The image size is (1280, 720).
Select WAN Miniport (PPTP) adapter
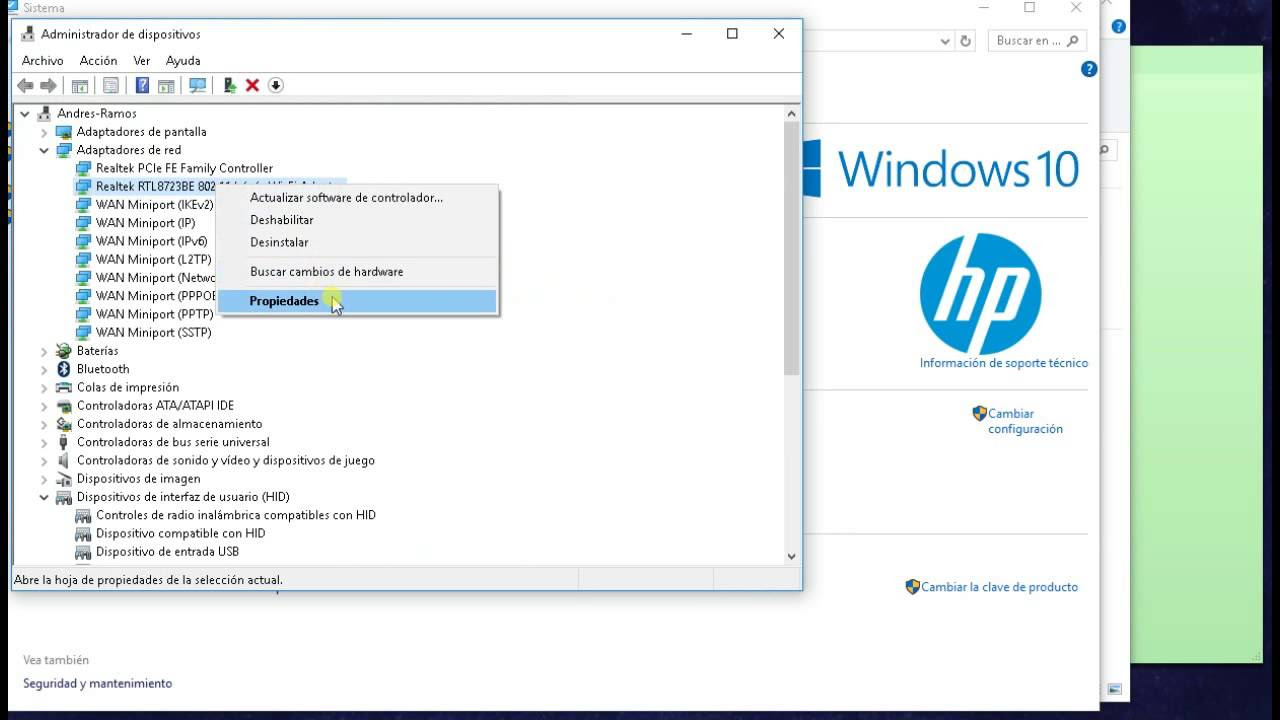pyautogui.click(x=155, y=314)
